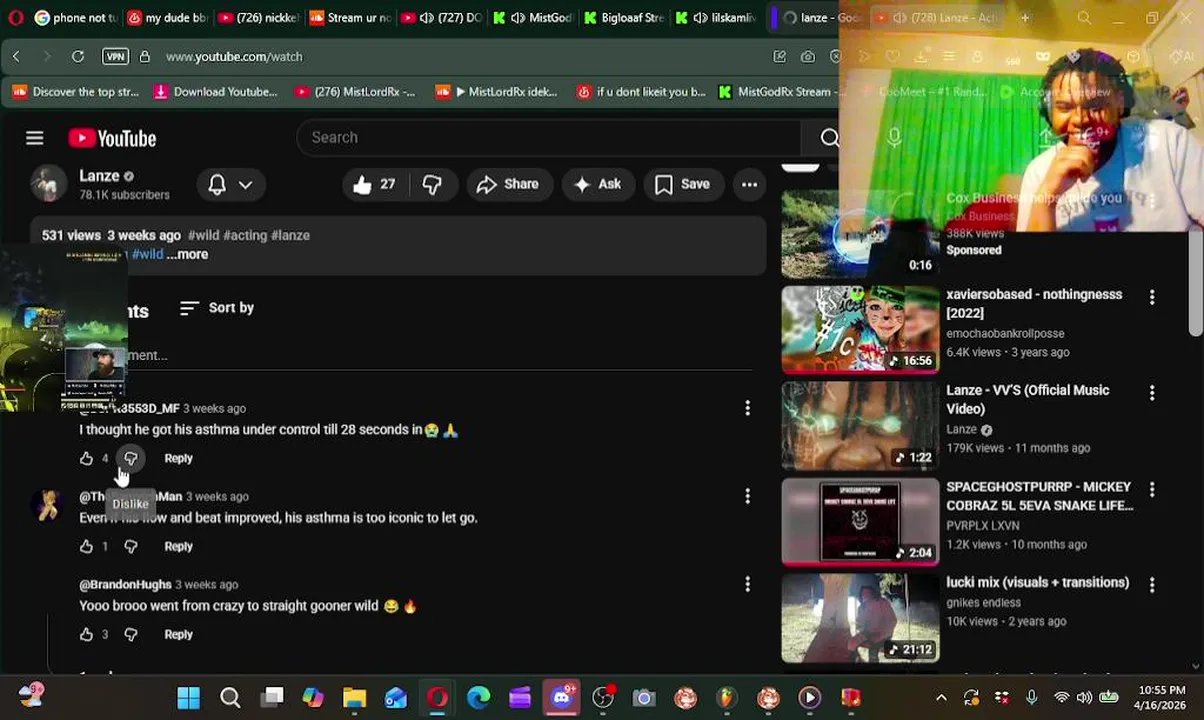Open options for lucki mix video
Image resolution: width=1204 pixels, height=720 pixels.
pos(1152,584)
